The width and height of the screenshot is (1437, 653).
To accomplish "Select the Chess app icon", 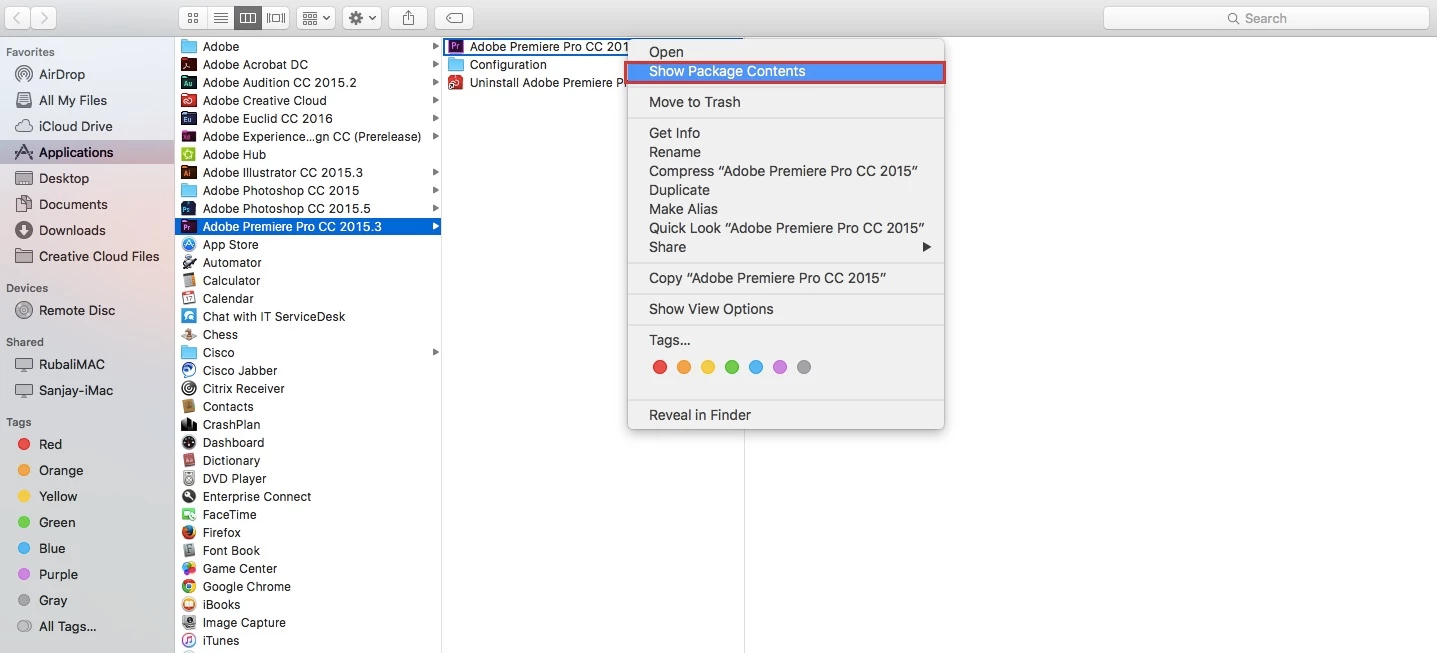I will coord(188,334).
